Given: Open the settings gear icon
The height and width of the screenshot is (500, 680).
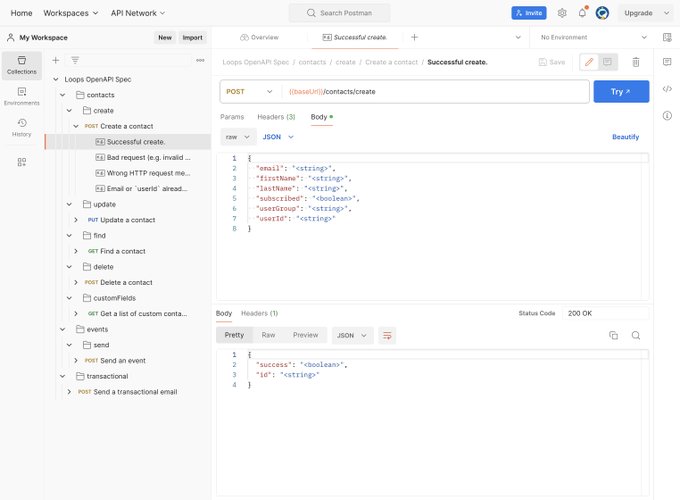Looking at the screenshot, I should (x=562, y=13).
